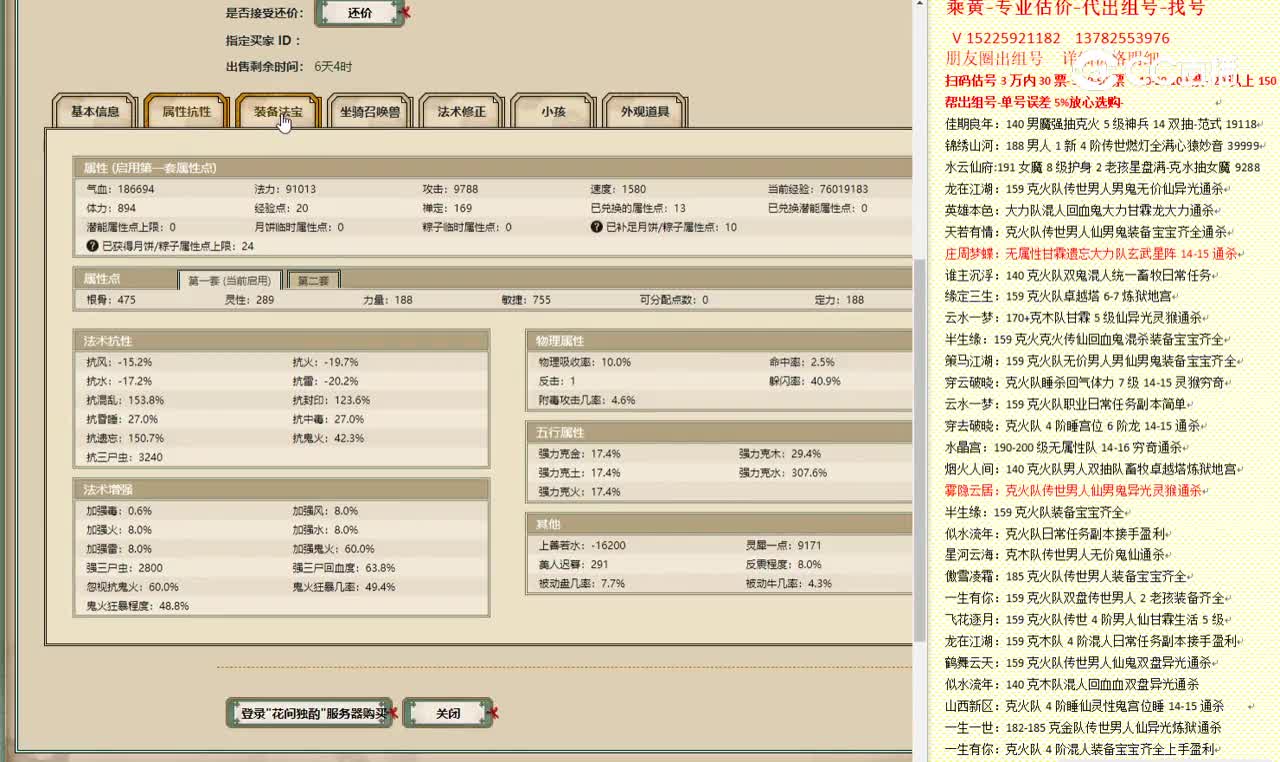
Task: Click the 攻击: 9788 value
Action: point(450,189)
